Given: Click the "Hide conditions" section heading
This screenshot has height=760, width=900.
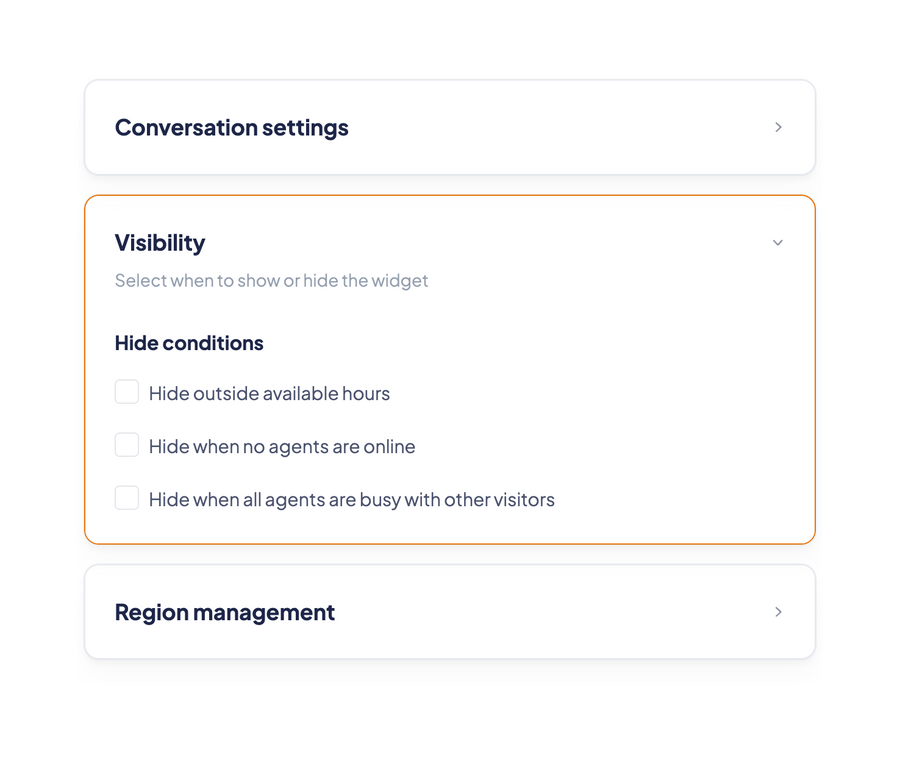Looking at the screenshot, I should pyautogui.click(x=189, y=343).
